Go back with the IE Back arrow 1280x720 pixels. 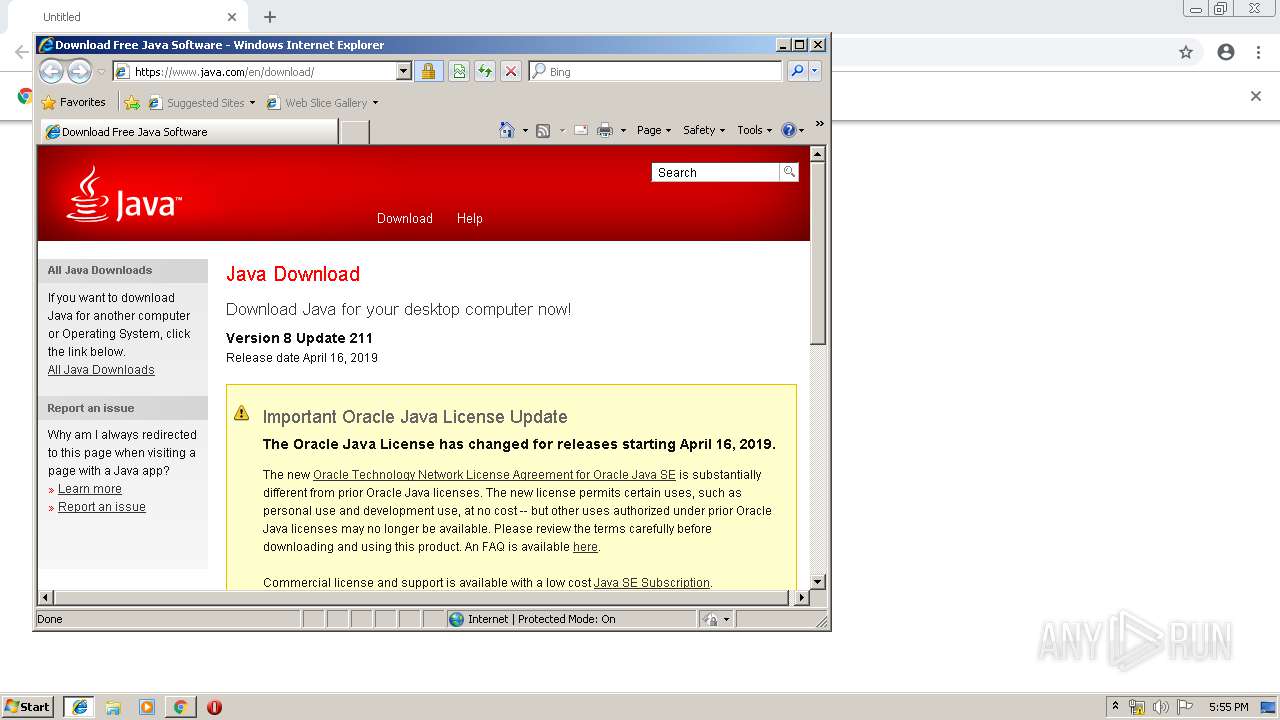click(52, 71)
